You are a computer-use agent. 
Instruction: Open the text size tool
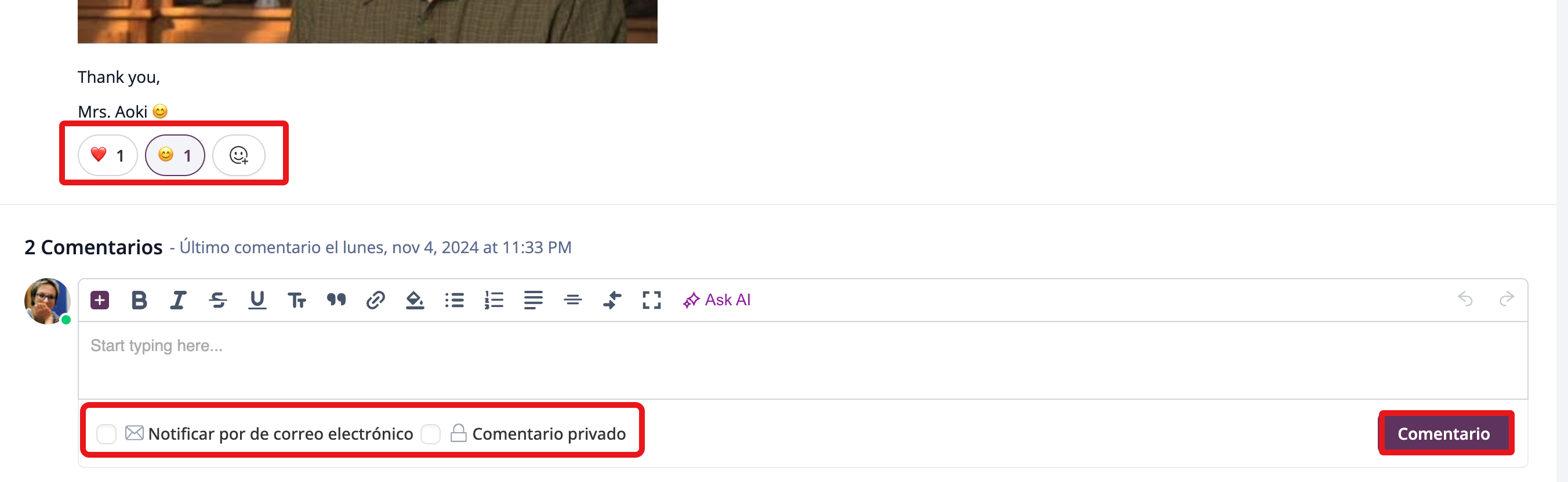click(x=296, y=300)
